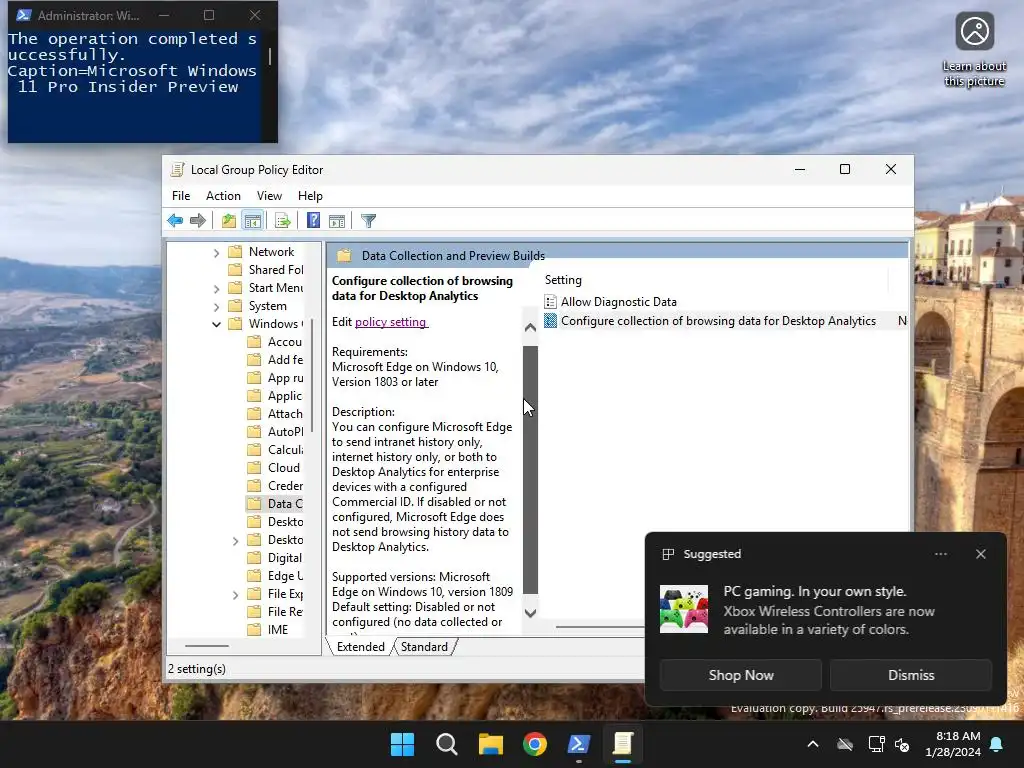
Task: Select the Add fe folder in tree
Action: 285,360
